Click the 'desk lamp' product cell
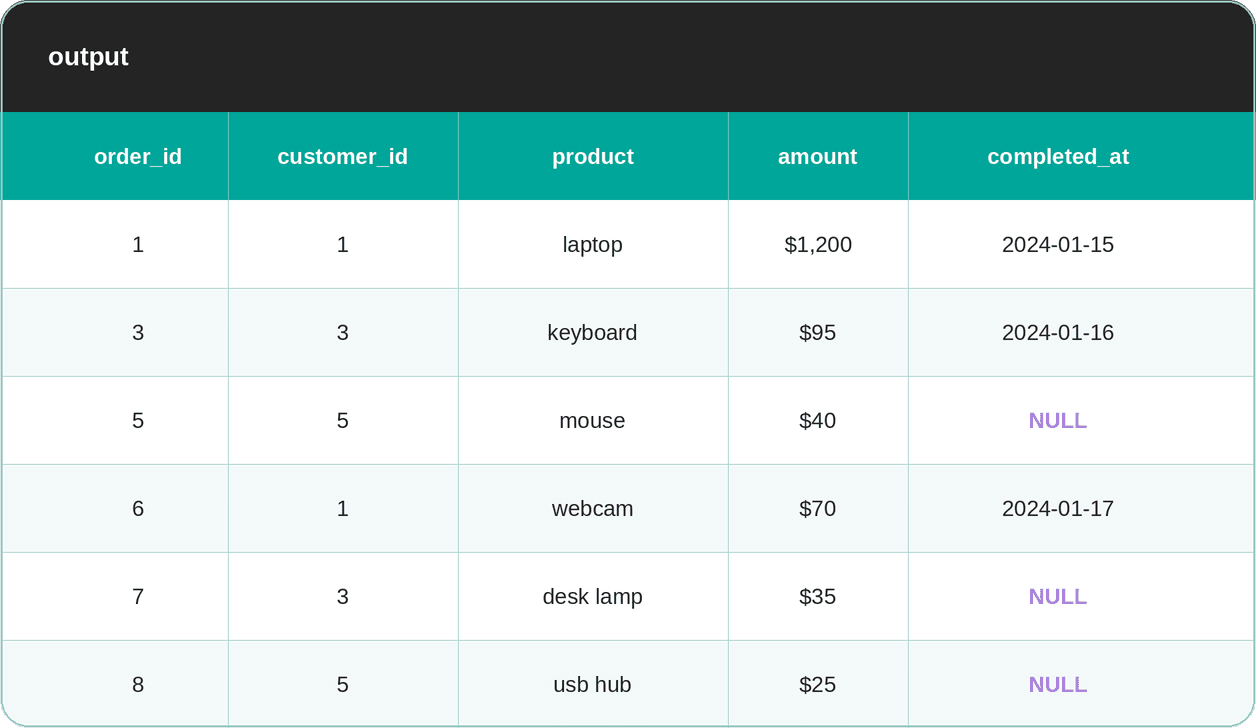Screen dimensions: 1256x728 click(x=593, y=596)
